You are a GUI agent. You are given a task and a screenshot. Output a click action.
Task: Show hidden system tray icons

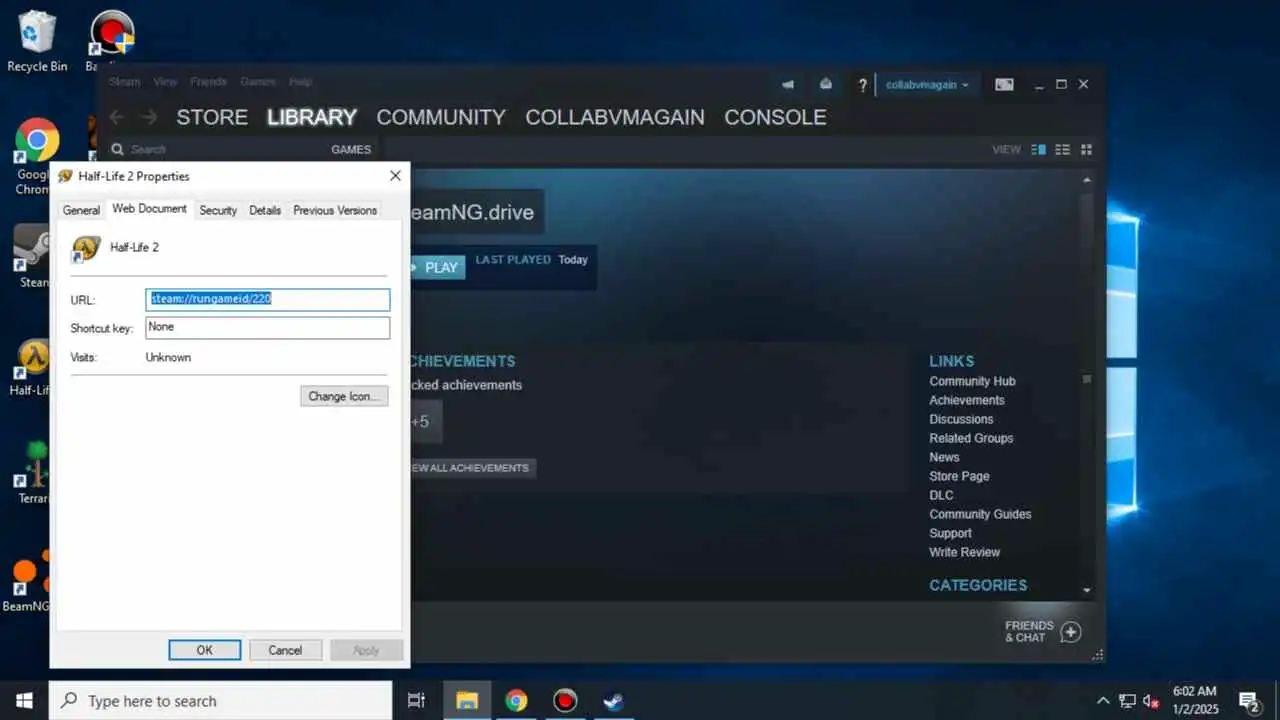1103,700
